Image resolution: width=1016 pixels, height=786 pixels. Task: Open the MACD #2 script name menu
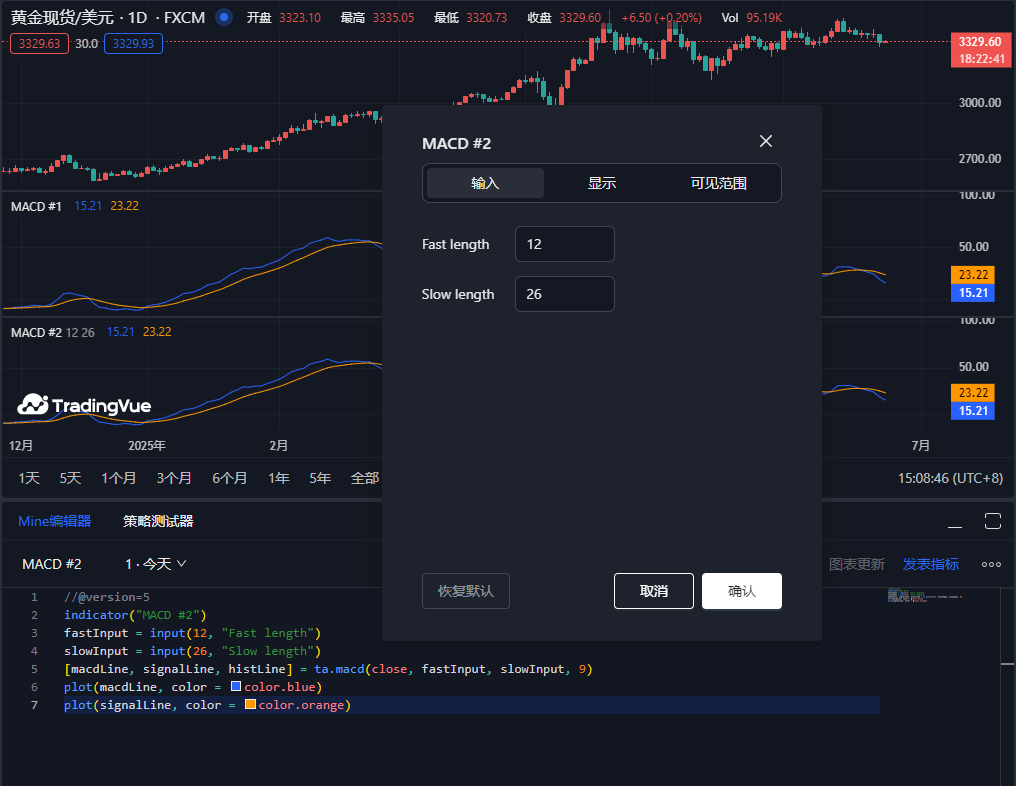(x=52, y=564)
